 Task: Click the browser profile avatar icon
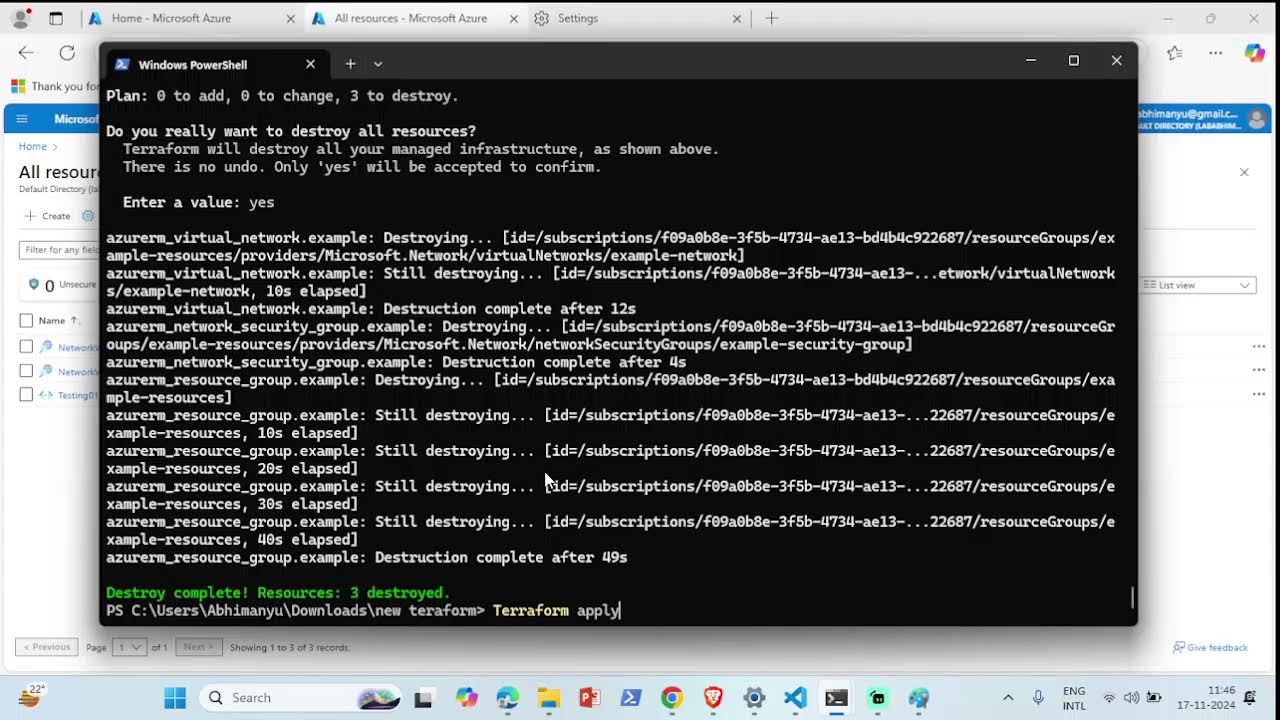click(22, 18)
